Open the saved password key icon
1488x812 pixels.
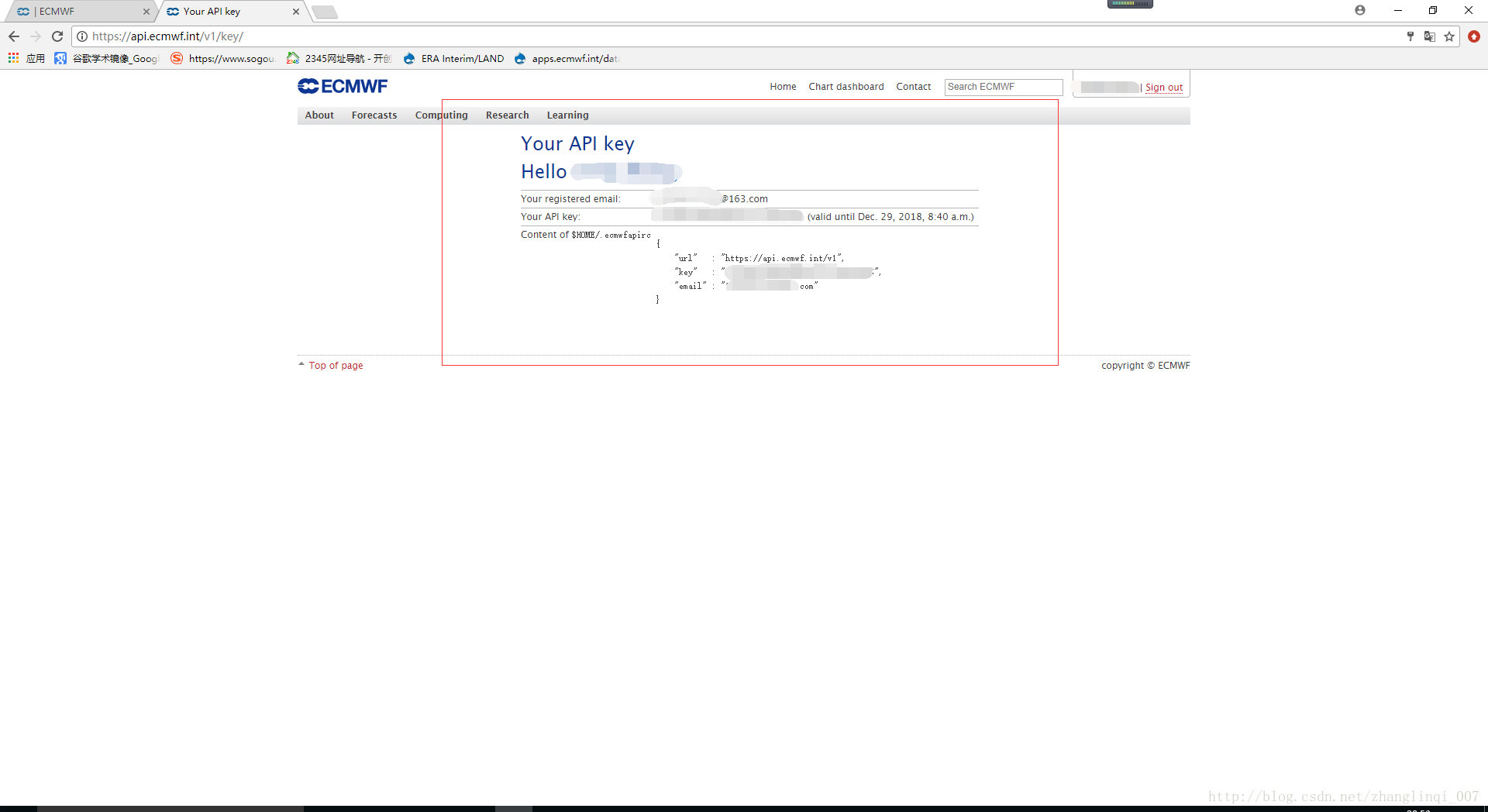(x=1410, y=36)
